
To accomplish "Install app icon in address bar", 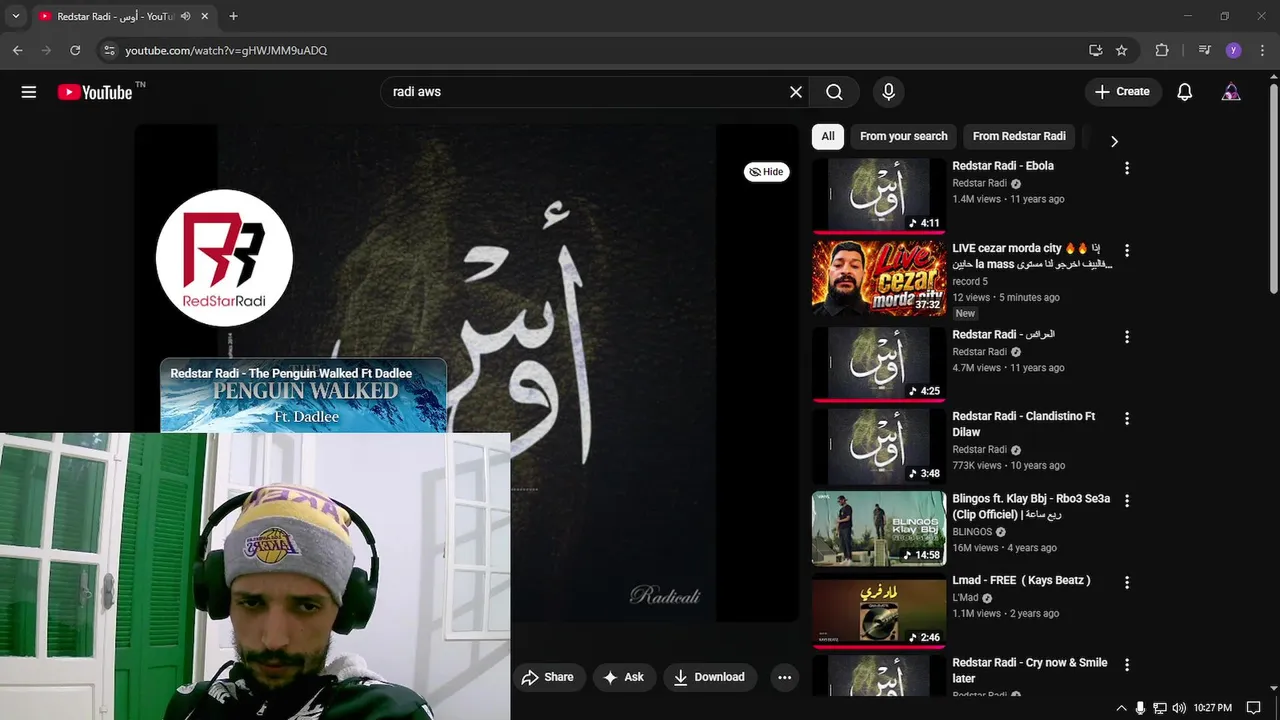I will click(x=1096, y=50).
